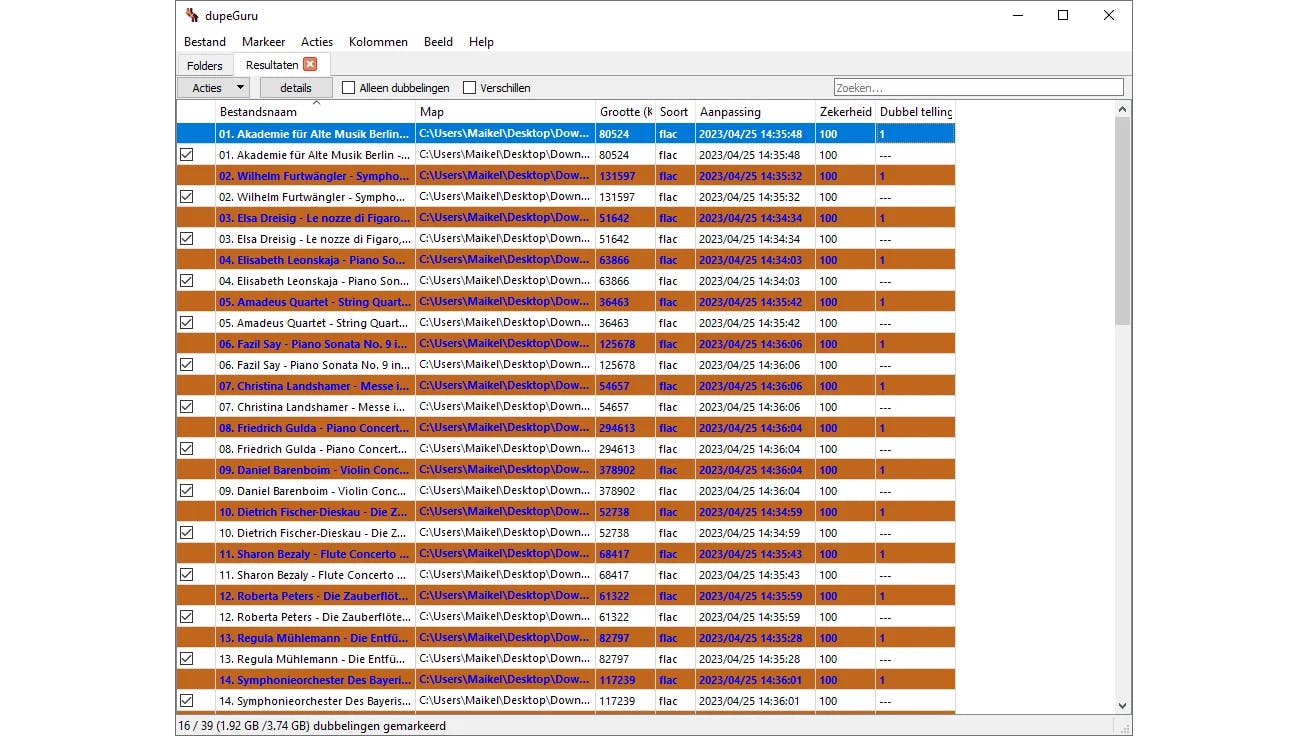Click the dupeGuru app icon in title bar

click(x=192, y=15)
